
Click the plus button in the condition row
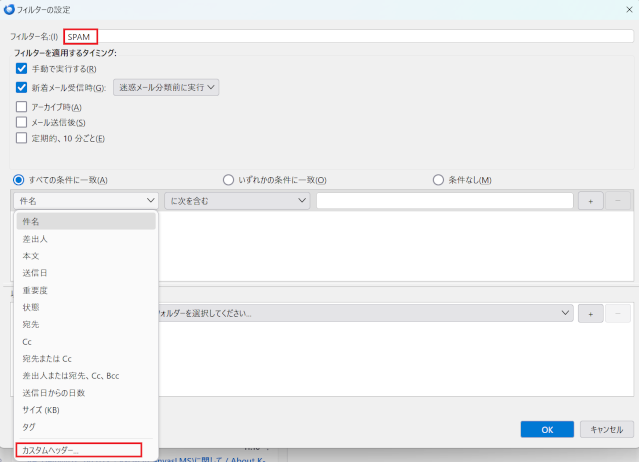click(590, 201)
